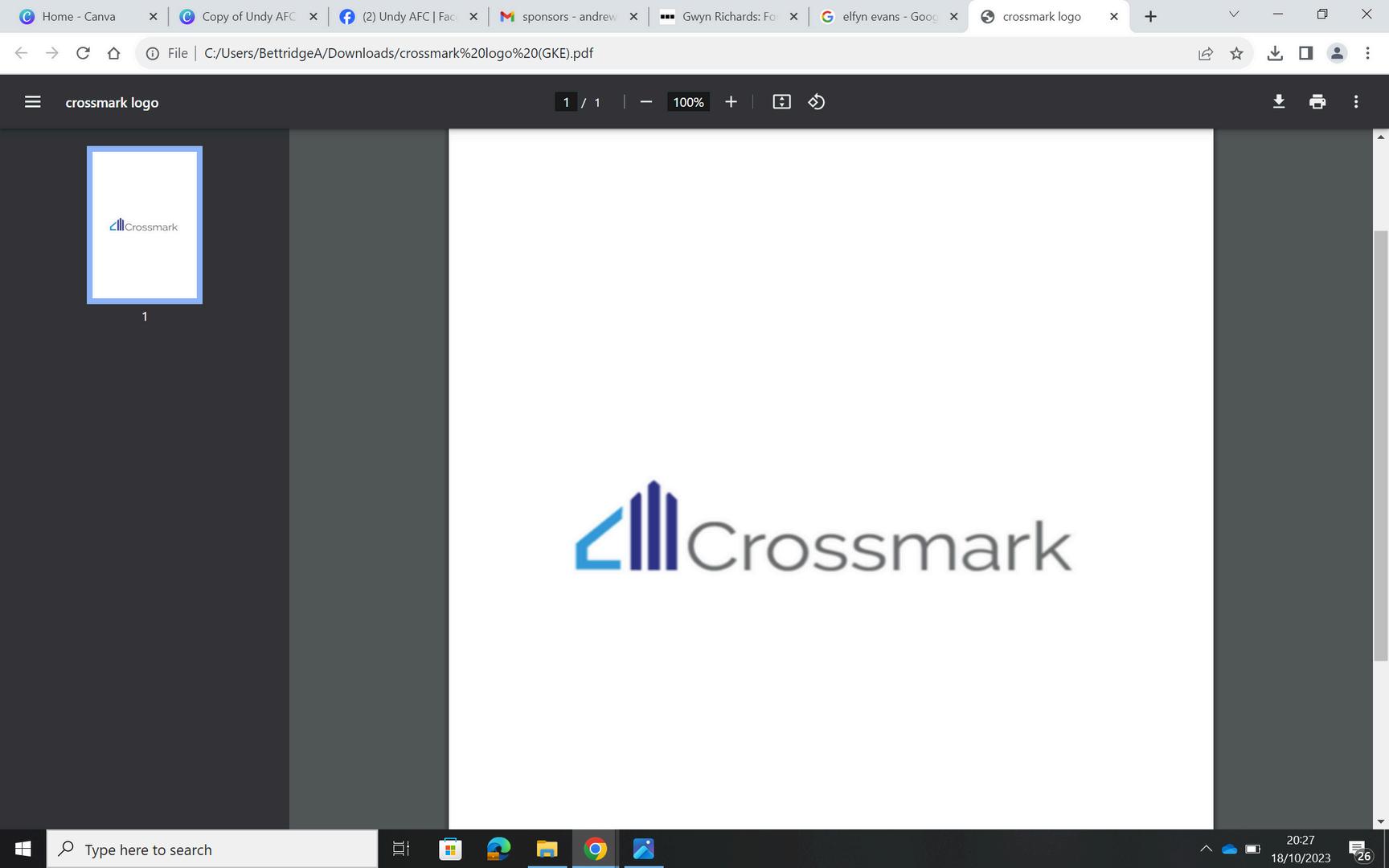Click the Fit to page icon

point(781,102)
